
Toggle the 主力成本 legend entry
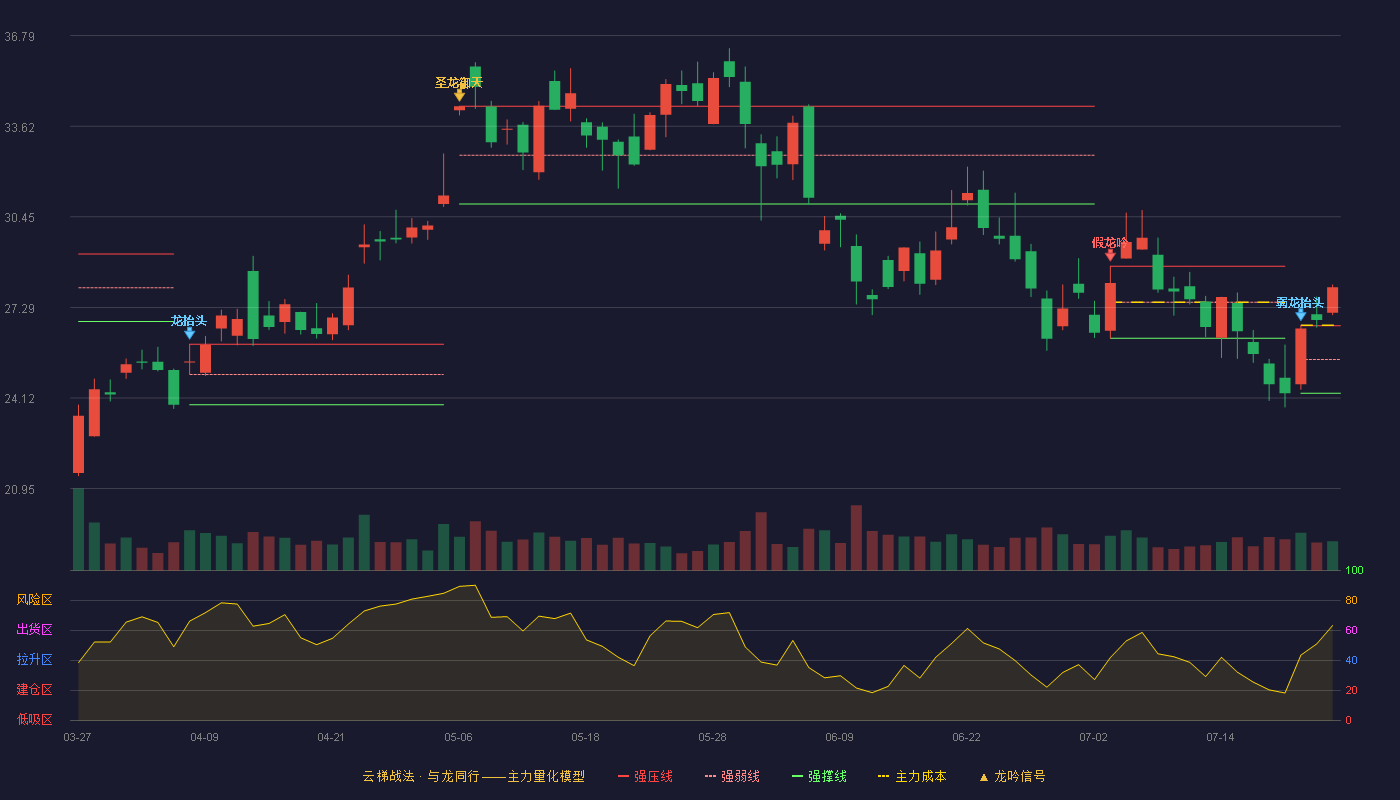pyautogui.click(x=911, y=776)
